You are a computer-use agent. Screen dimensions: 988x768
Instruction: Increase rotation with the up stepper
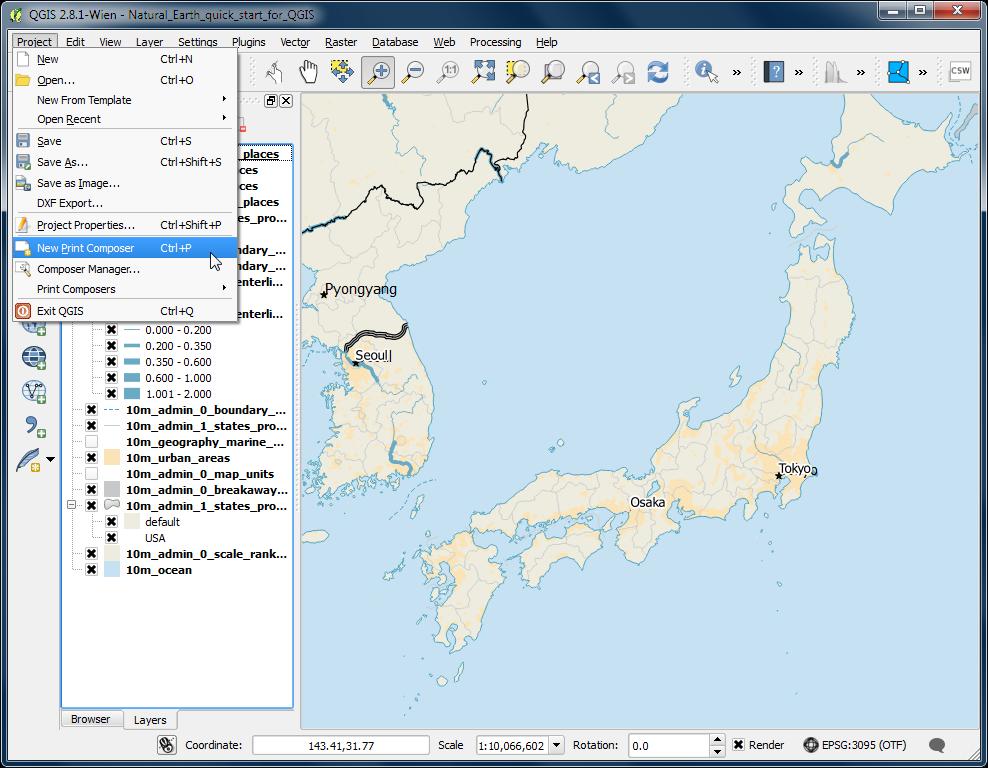tap(717, 740)
